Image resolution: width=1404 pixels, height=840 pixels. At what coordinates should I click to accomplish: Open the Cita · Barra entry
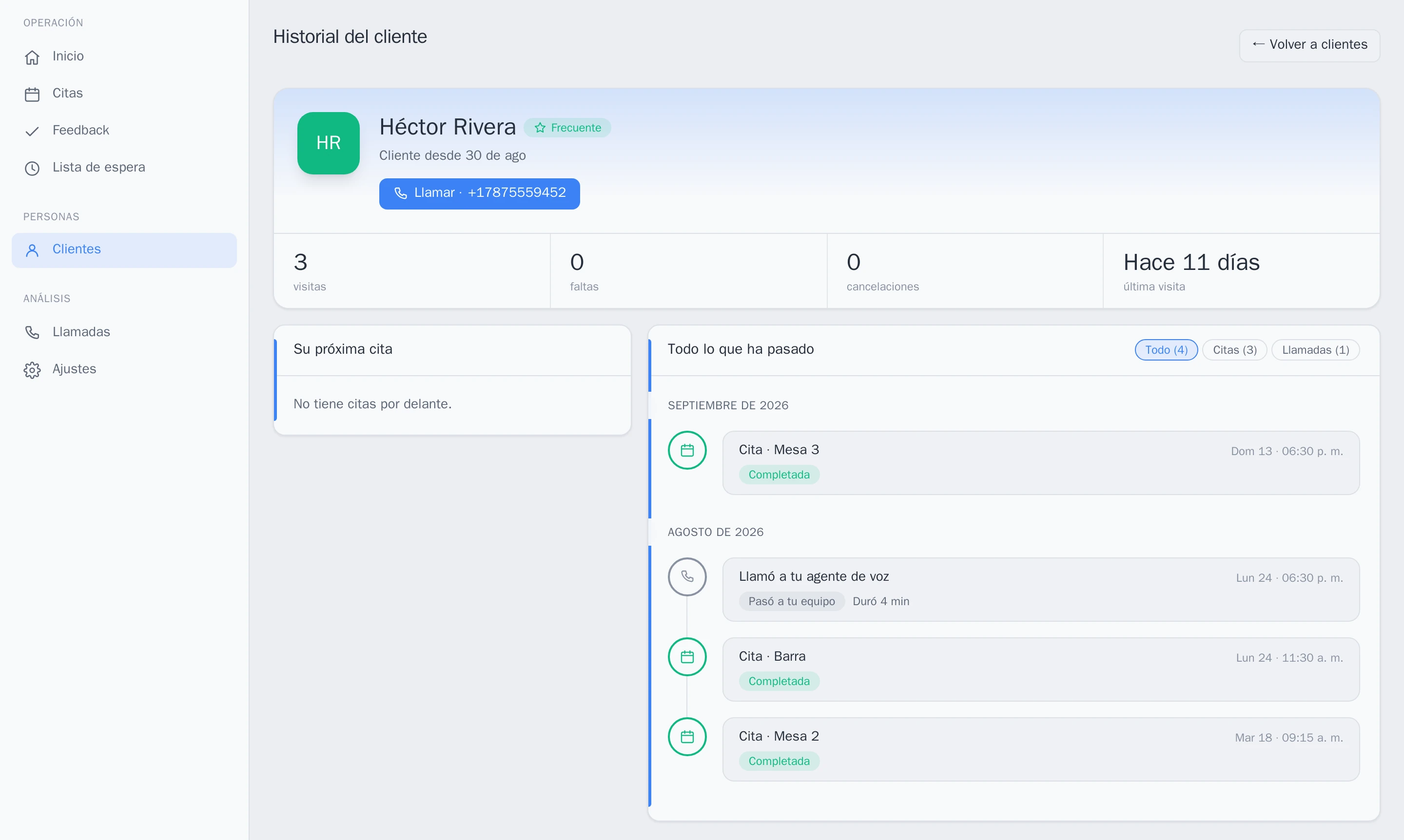(x=1041, y=669)
